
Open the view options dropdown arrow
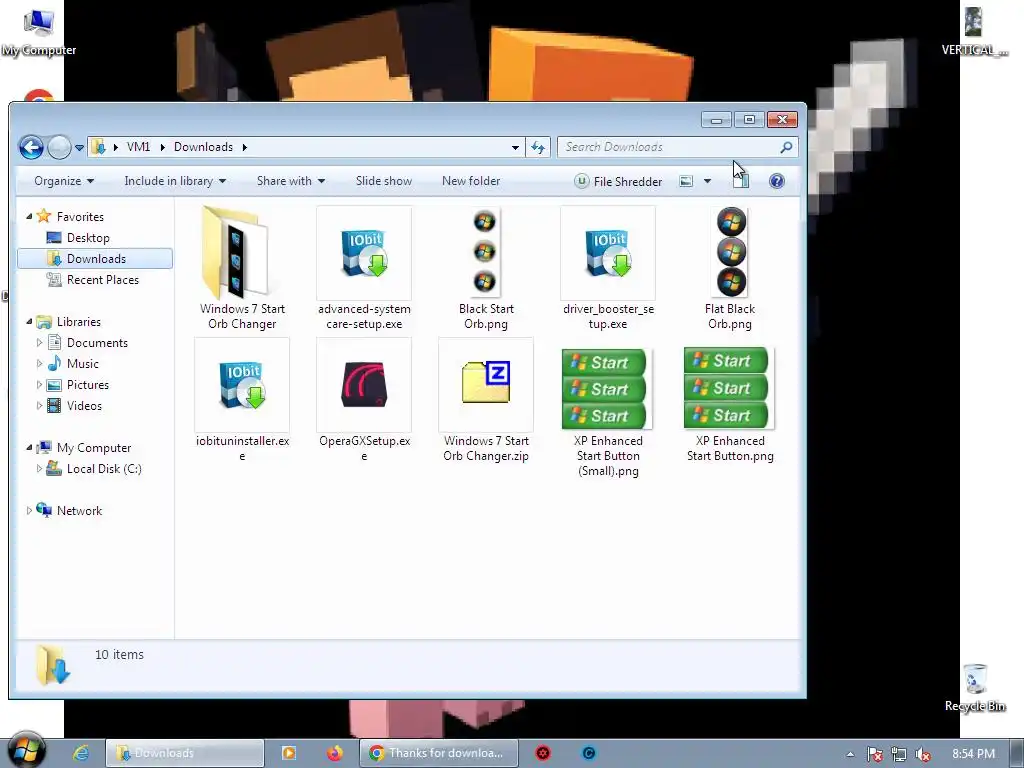pyautogui.click(x=707, y=181)
